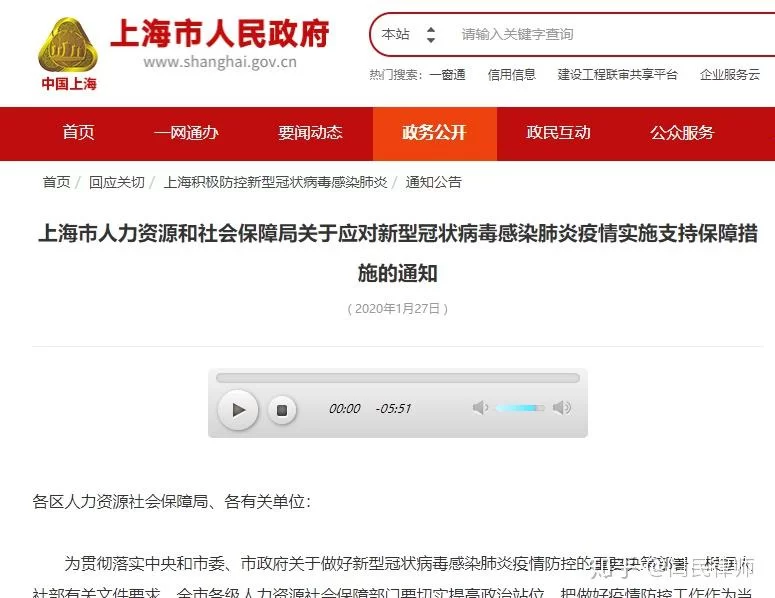Play the audio reading of the notice
The width and height of the screenshot is (775, 598).
pos(238,409)
